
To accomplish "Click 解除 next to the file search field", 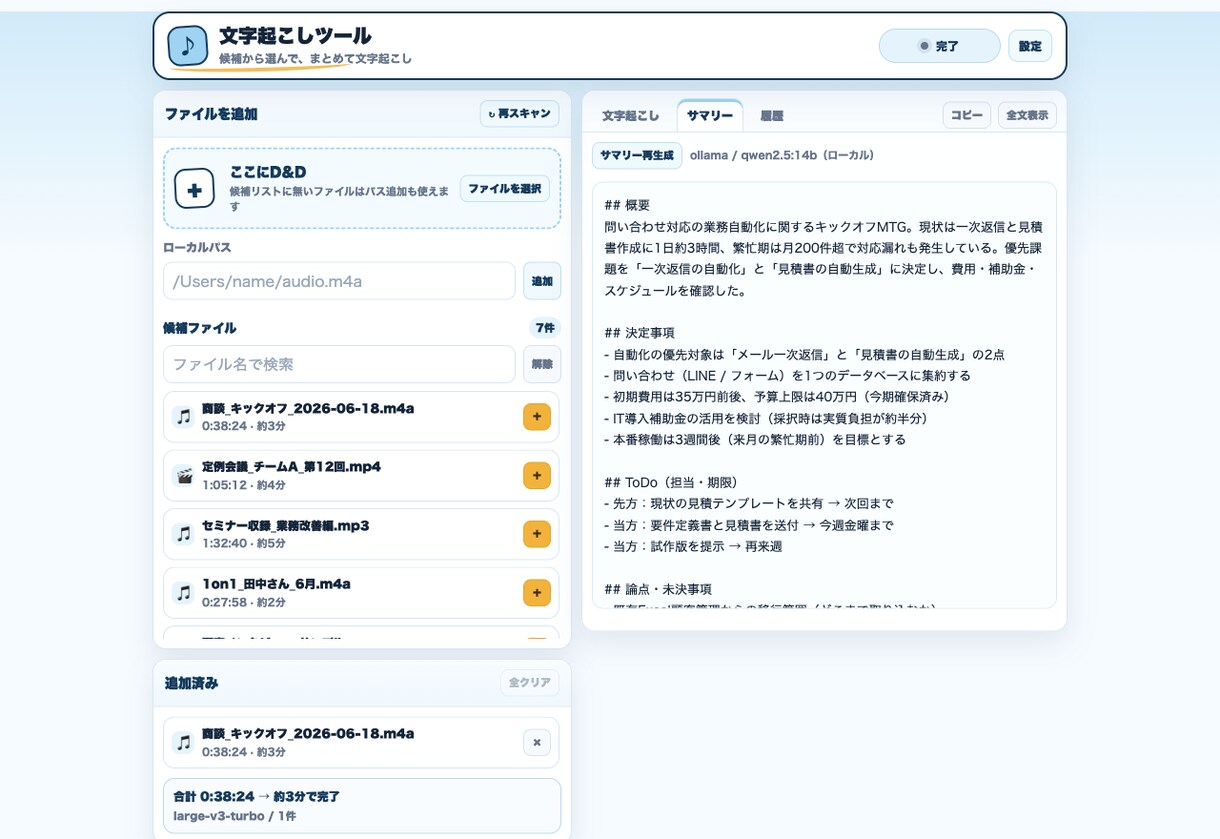I will click(542, 364).
